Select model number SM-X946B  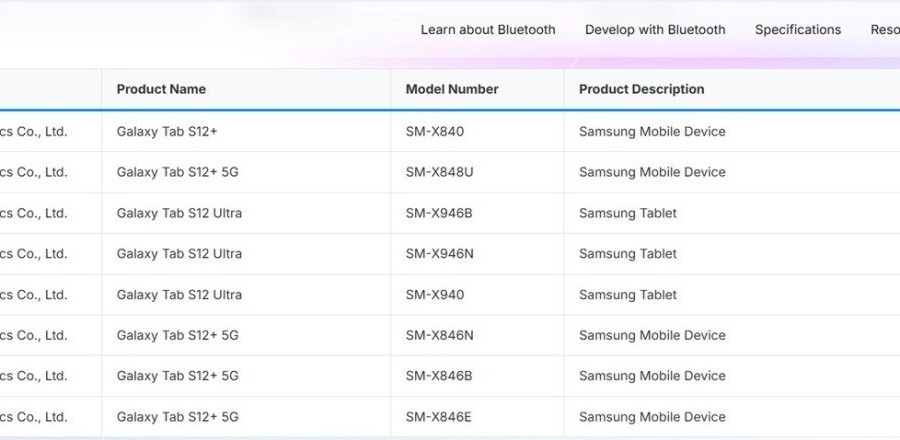(439, 213)
